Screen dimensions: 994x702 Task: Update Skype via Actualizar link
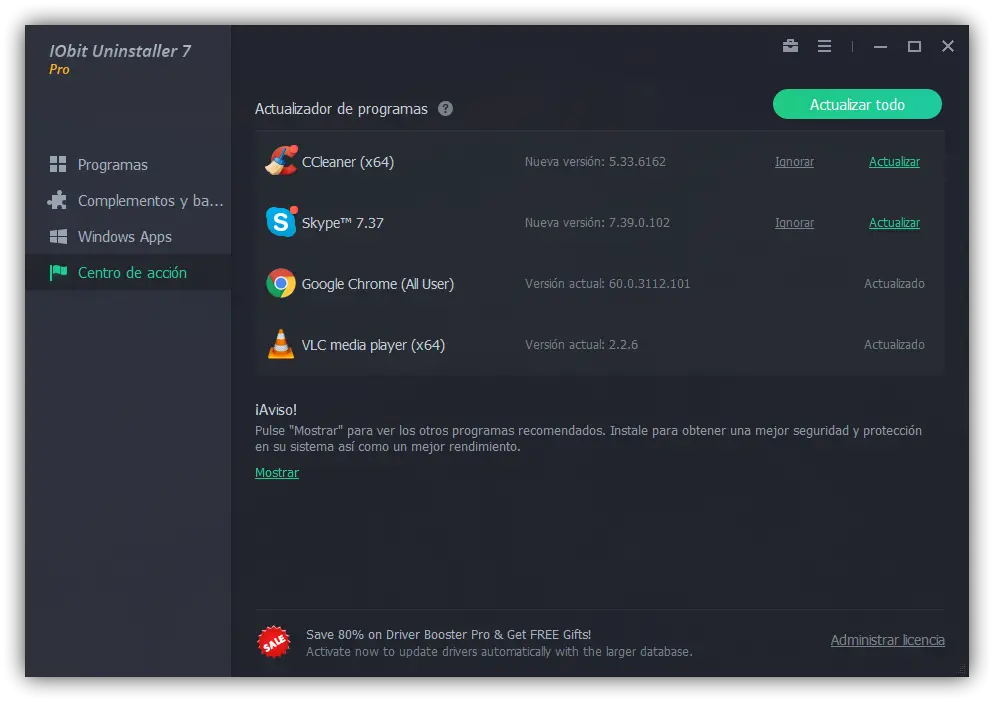(x=894, y=223)
